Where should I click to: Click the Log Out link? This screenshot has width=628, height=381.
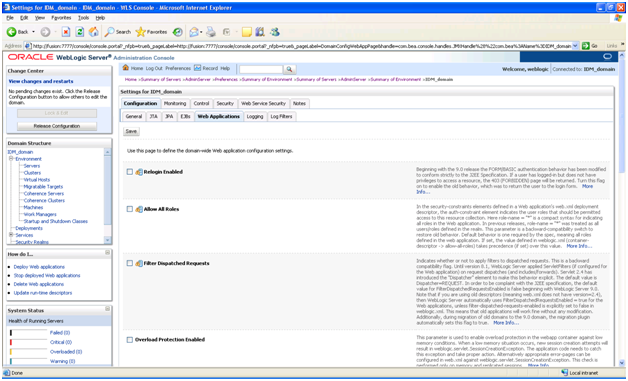154,69
